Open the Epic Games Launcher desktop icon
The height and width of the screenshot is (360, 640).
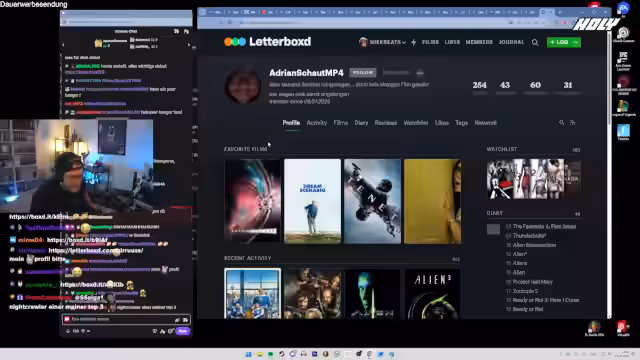[623, 60]
